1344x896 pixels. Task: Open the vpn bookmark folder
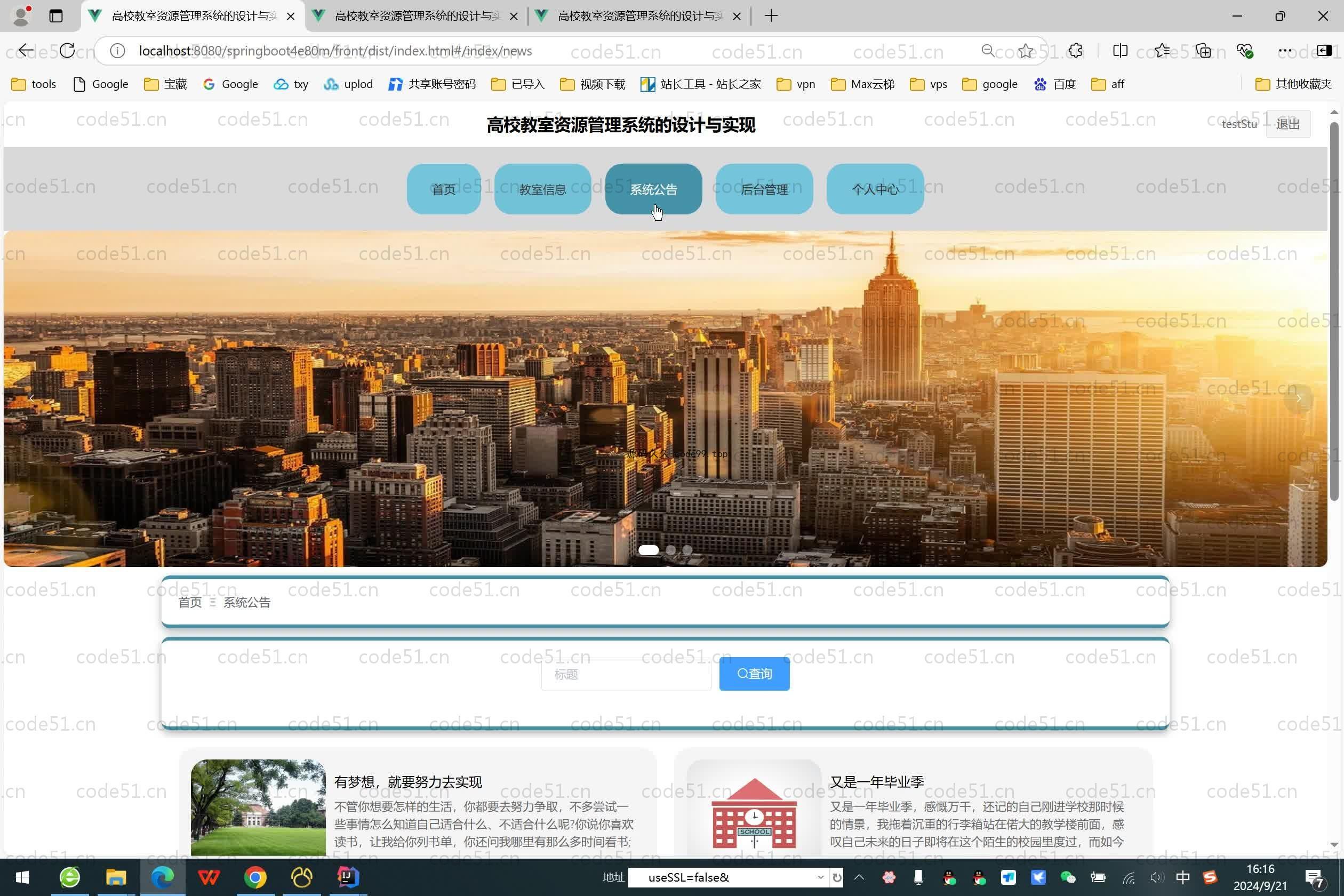796,84
